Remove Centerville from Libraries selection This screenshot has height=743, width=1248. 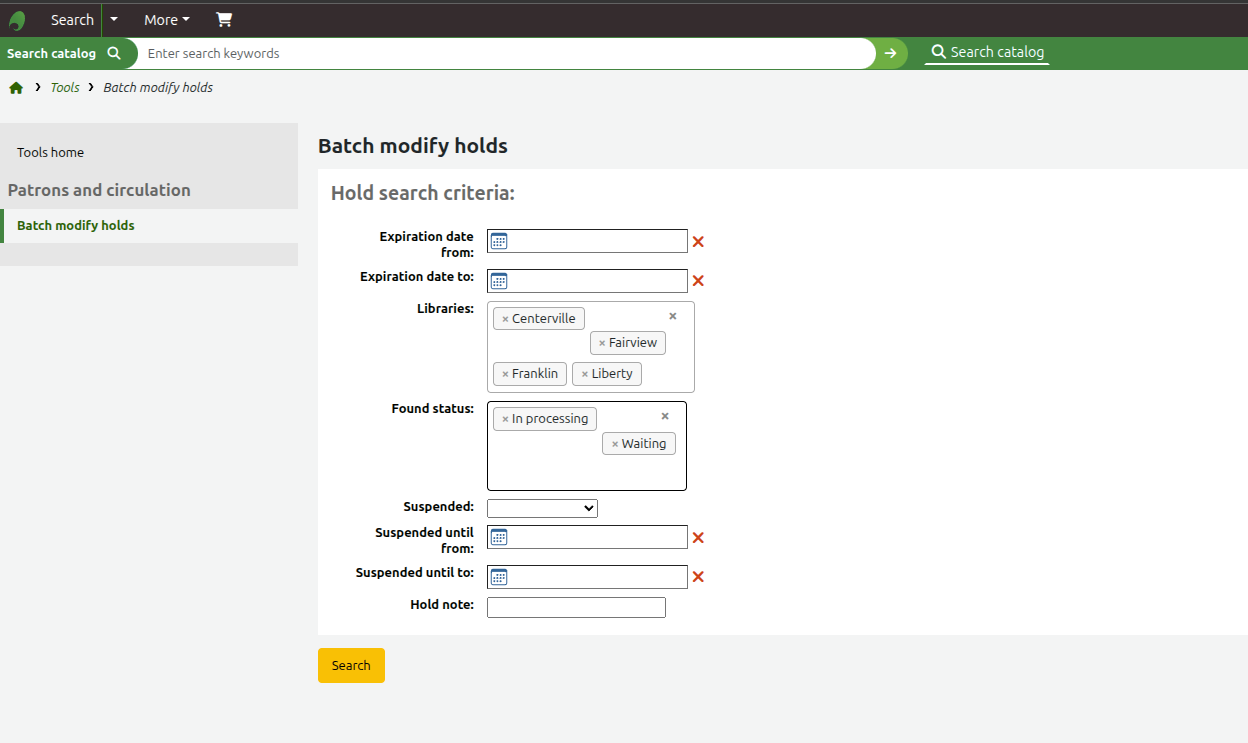click(x=505, y=319)
